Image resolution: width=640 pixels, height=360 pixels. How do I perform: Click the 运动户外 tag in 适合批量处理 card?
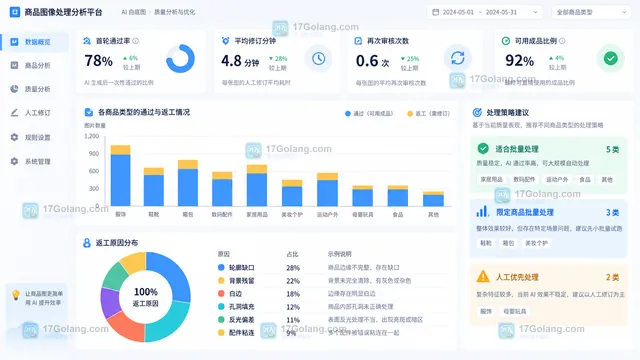click(x=557, y=179)
